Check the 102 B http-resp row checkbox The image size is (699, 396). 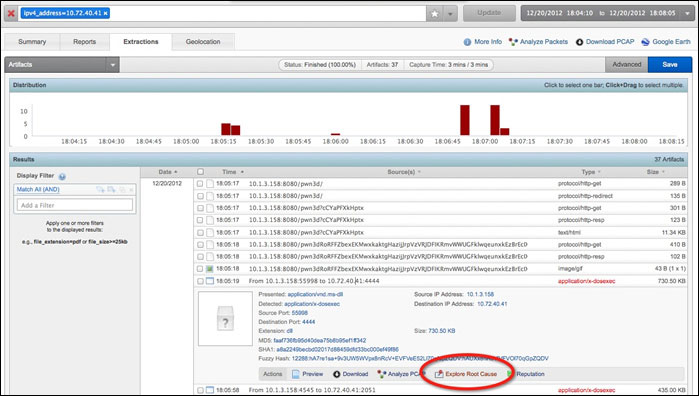[200, 256]
